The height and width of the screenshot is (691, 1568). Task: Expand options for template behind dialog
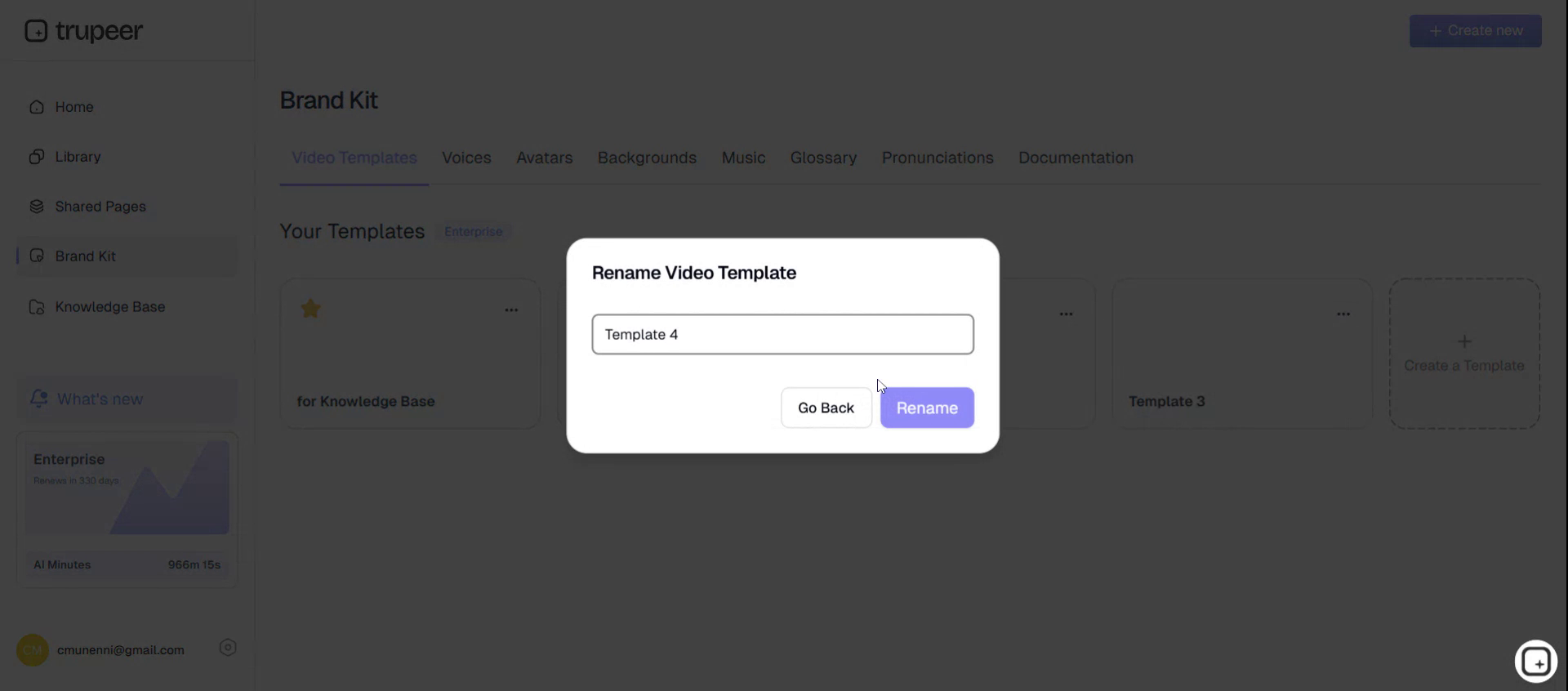pyautogui.click(x=1066, y=314)
